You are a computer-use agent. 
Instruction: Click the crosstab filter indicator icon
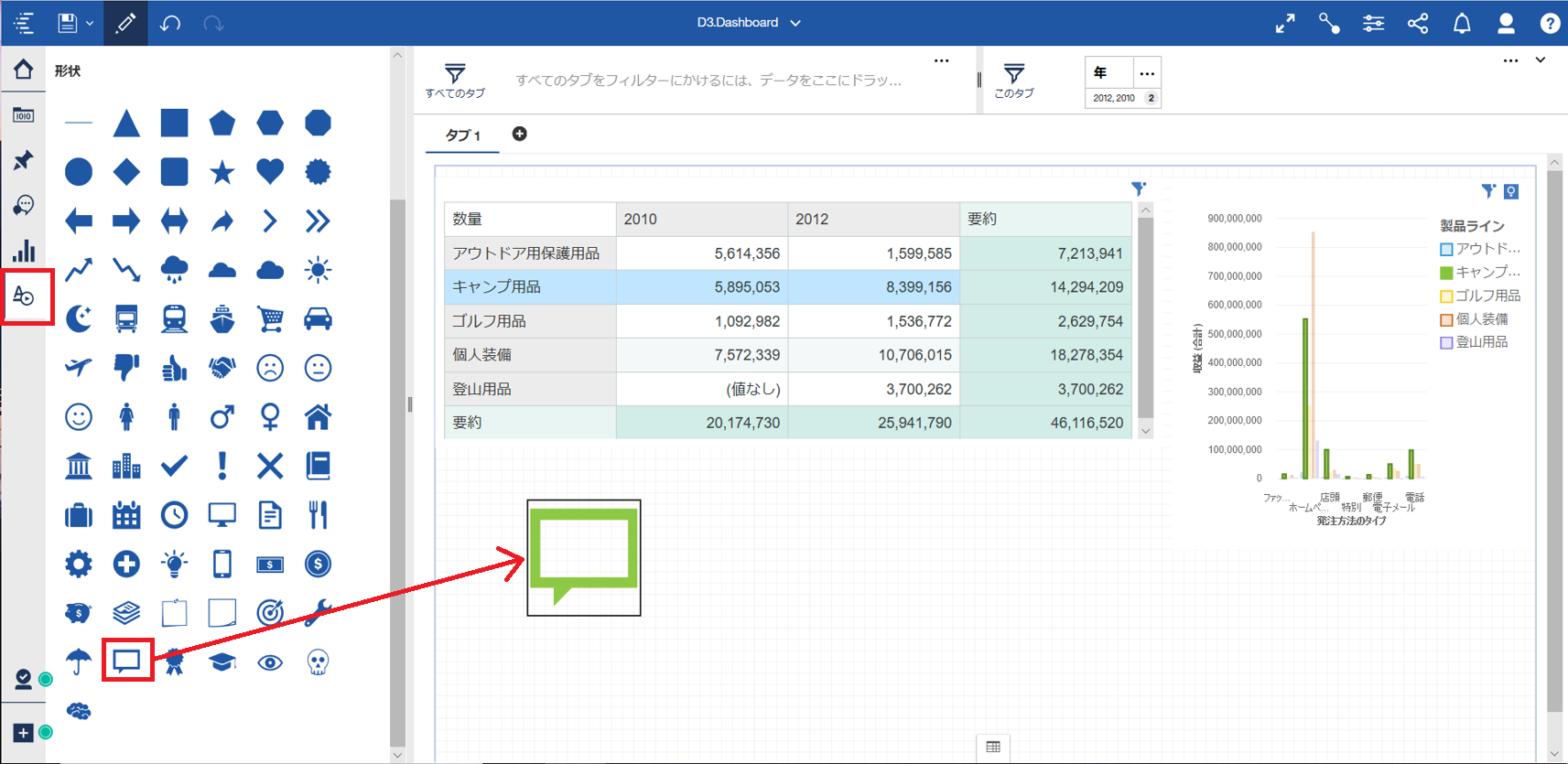pyautogui.click(x=1139, y=188)
